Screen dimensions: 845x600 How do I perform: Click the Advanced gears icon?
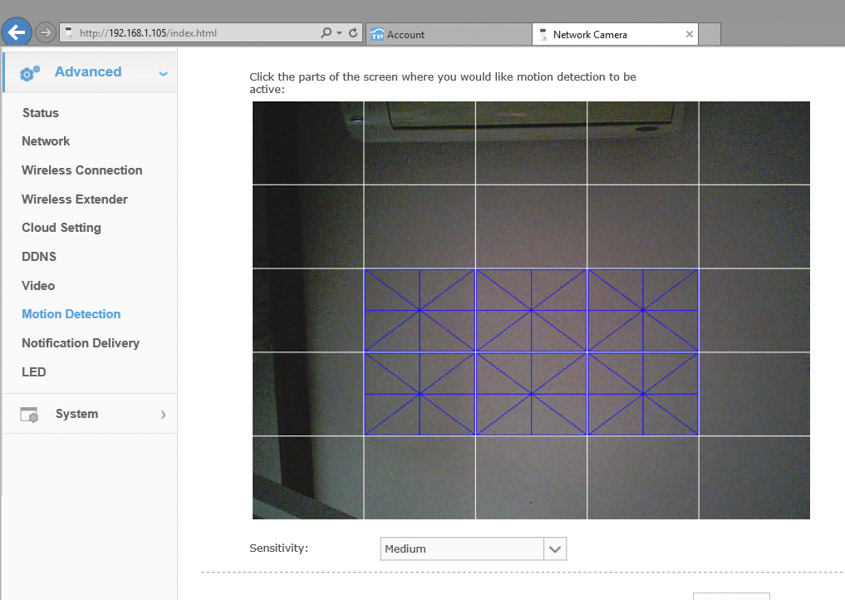[30, 73]
